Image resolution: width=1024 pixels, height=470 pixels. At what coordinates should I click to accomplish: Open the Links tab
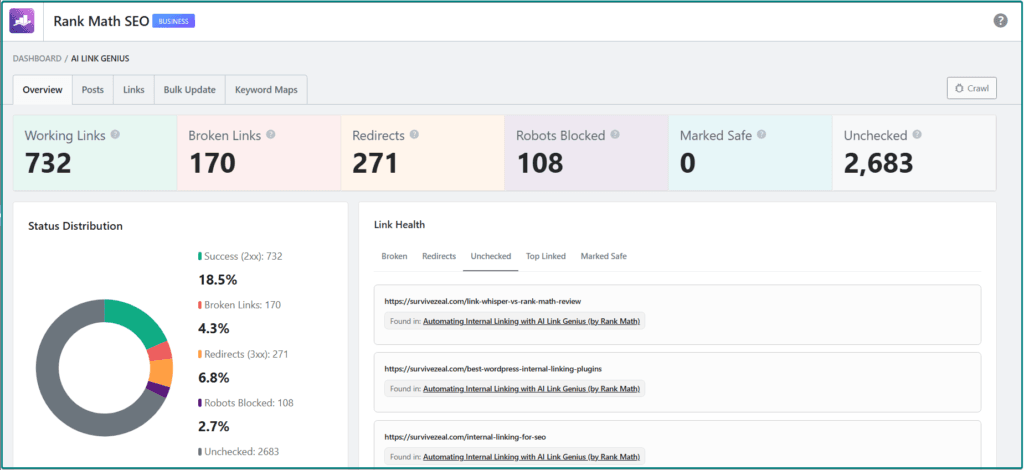(x=134, y=90)
